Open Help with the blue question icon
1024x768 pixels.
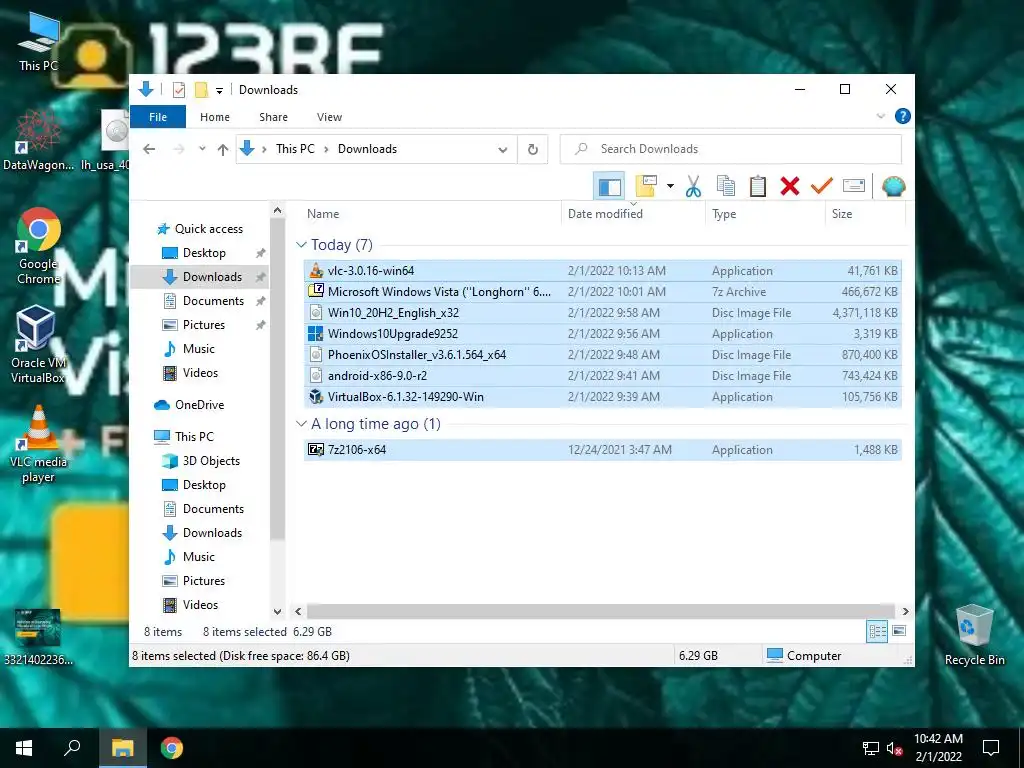tap(903, 116)
